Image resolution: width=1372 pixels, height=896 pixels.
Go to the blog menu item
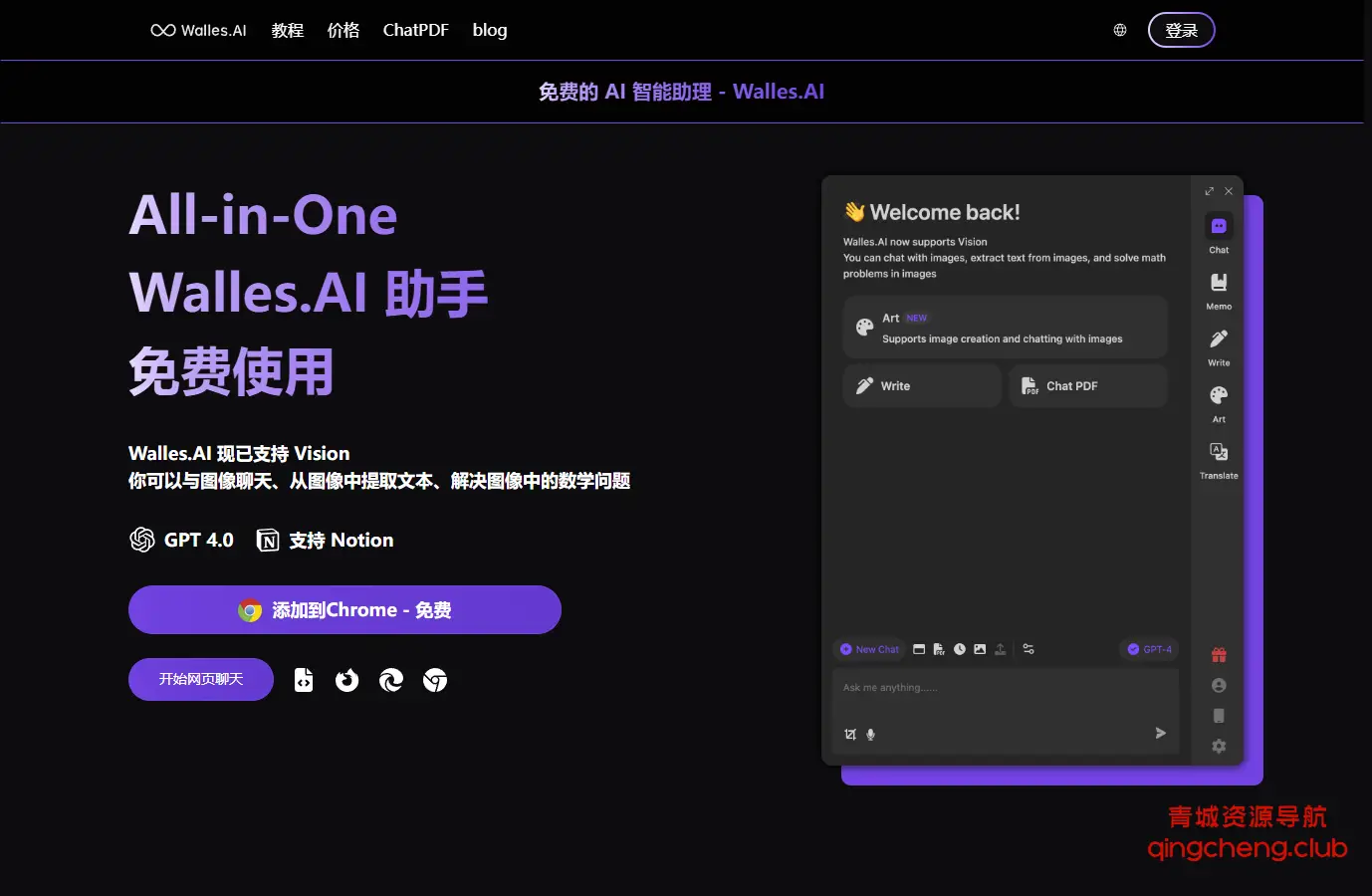pos(490,30)
